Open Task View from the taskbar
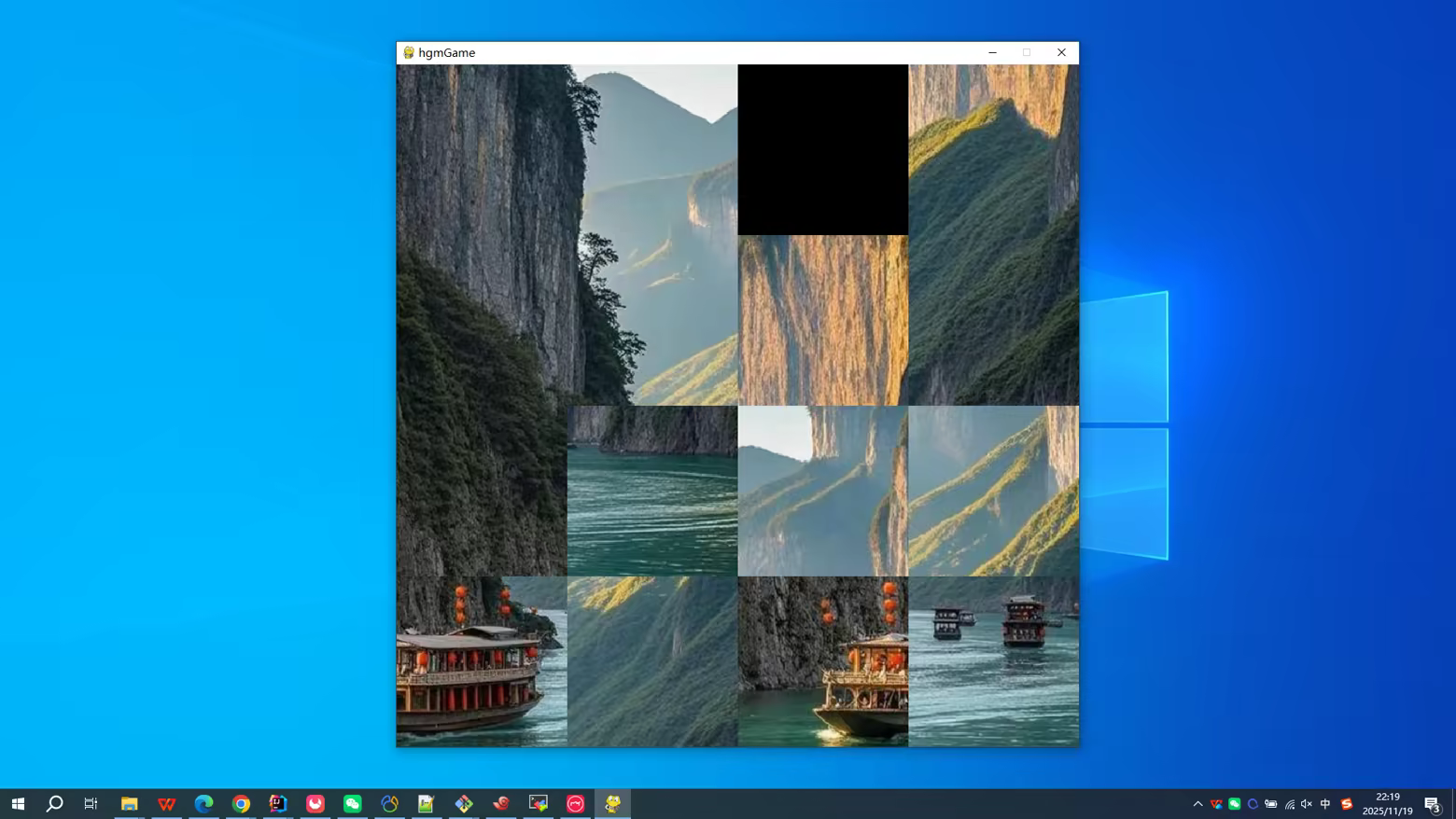The width and height of the screenshot is (1456, 819). 91,803
